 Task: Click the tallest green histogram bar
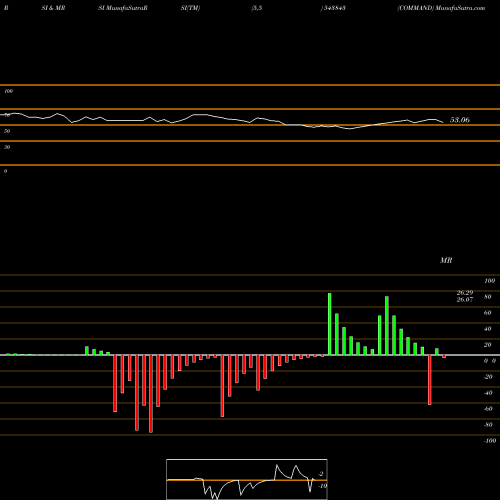click(x=330, y=324)
